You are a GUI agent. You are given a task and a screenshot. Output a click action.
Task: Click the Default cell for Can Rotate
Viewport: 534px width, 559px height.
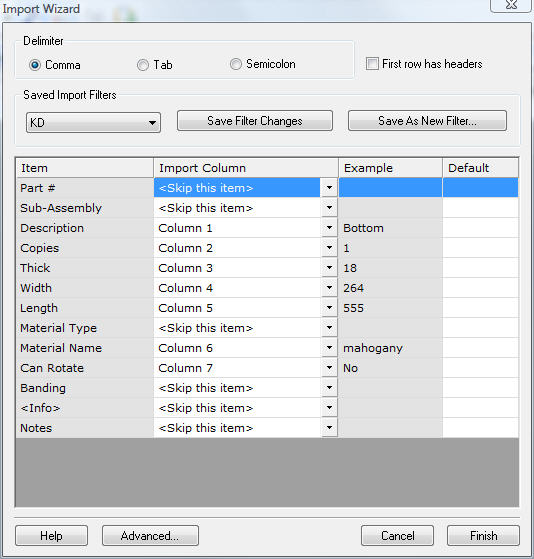[x=481, y=368]
